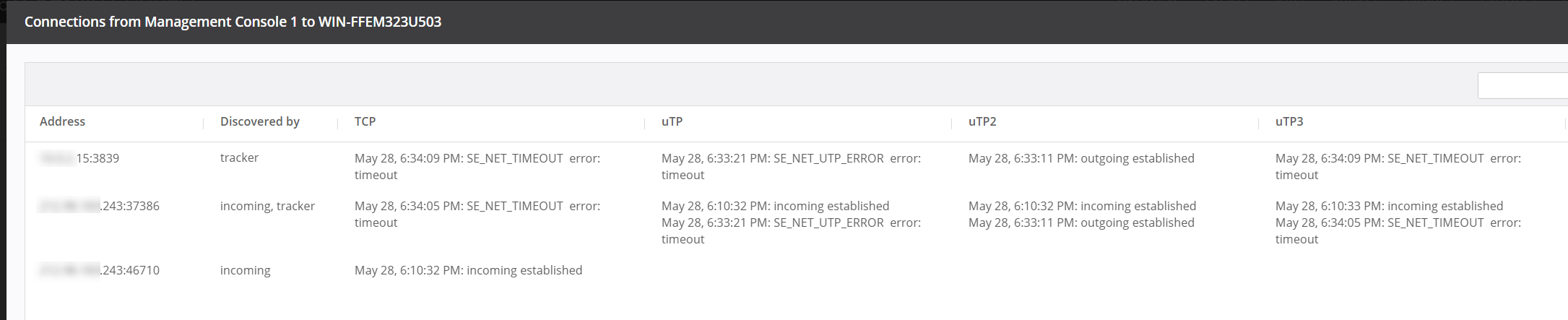Click the search field above the table
The image size is (1568, 320).
[1522, 86]
